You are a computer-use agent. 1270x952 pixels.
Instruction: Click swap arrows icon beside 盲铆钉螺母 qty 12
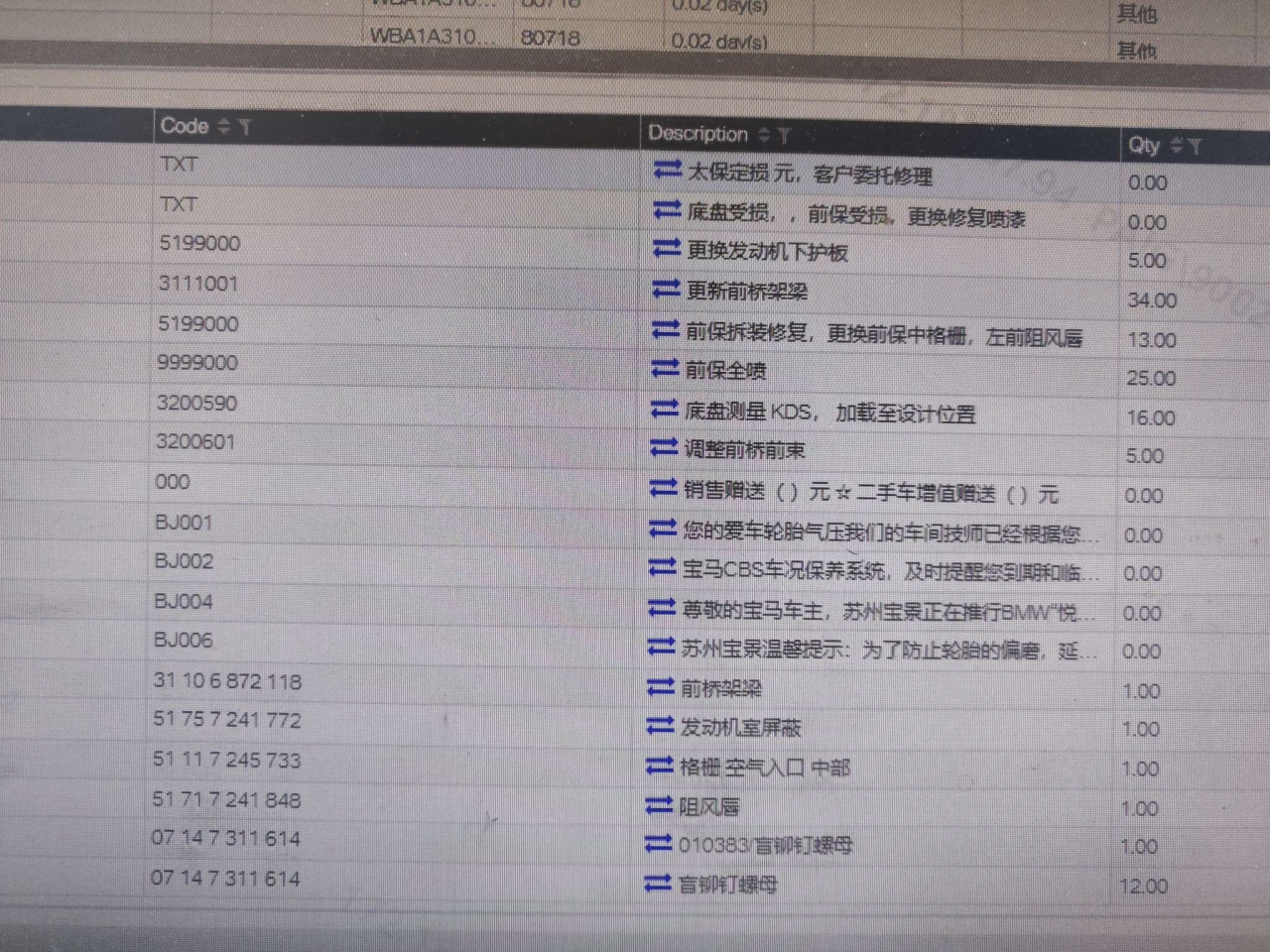[658, 882]
